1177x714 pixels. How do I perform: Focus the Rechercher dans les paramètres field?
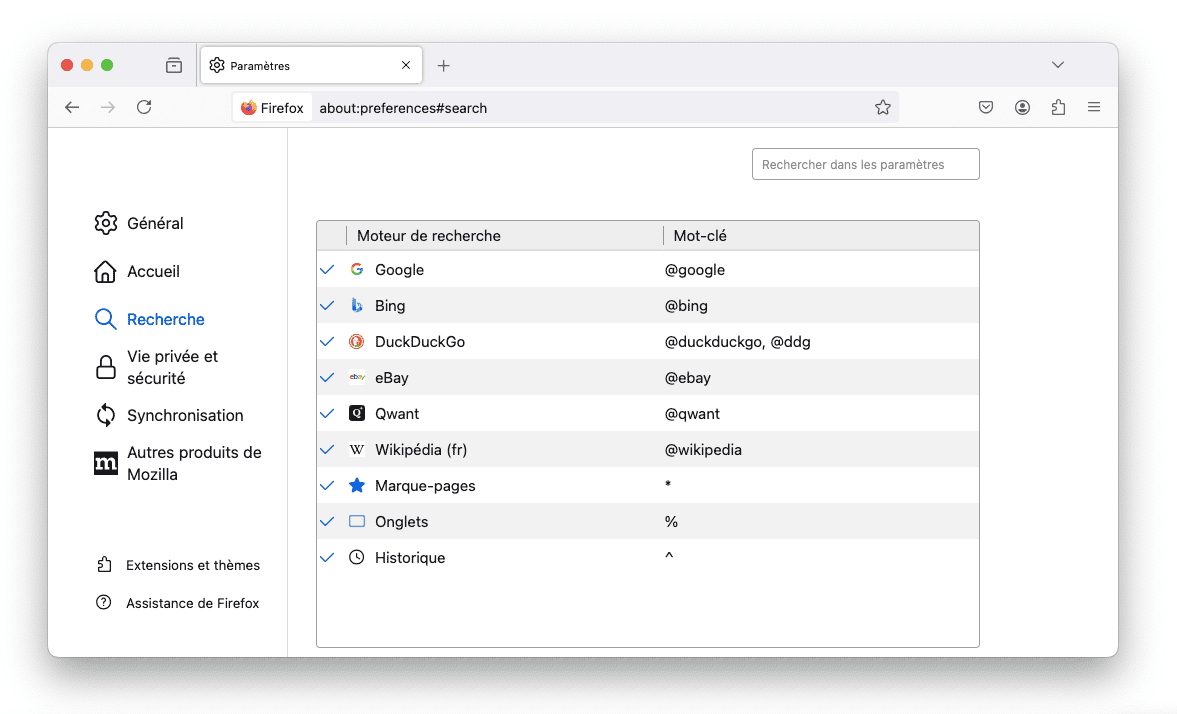(x=865, y=164)
